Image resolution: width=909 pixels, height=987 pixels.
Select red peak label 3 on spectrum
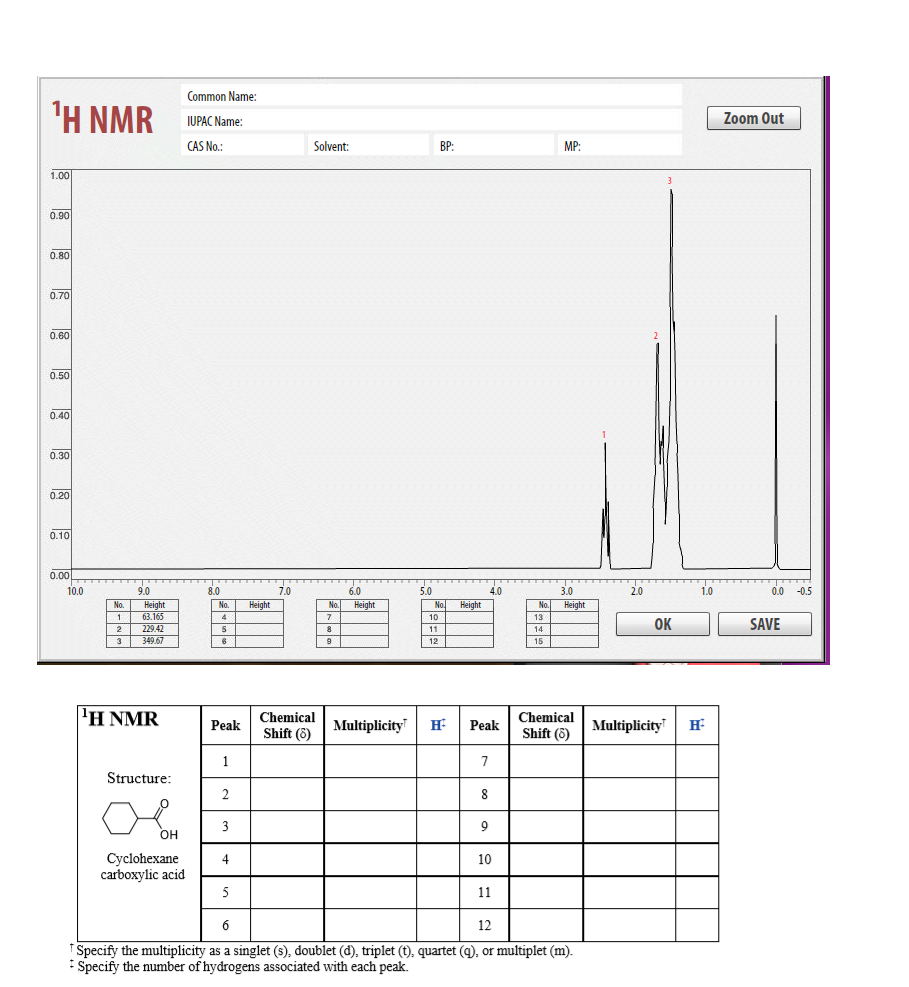(670, 181)
